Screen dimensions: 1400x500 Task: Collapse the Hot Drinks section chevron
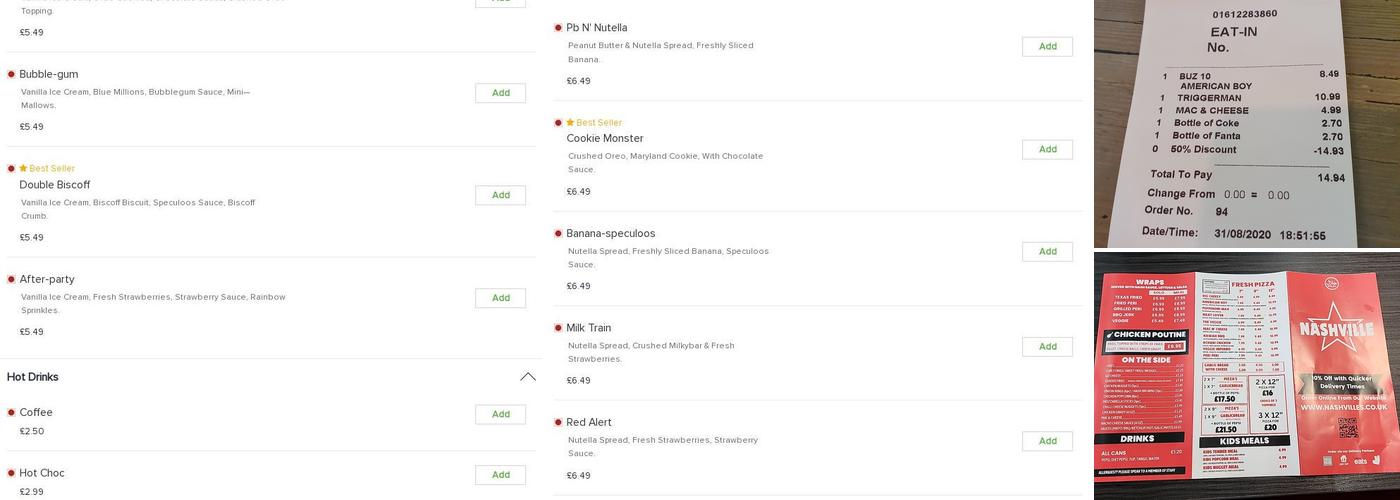point(527,377)
